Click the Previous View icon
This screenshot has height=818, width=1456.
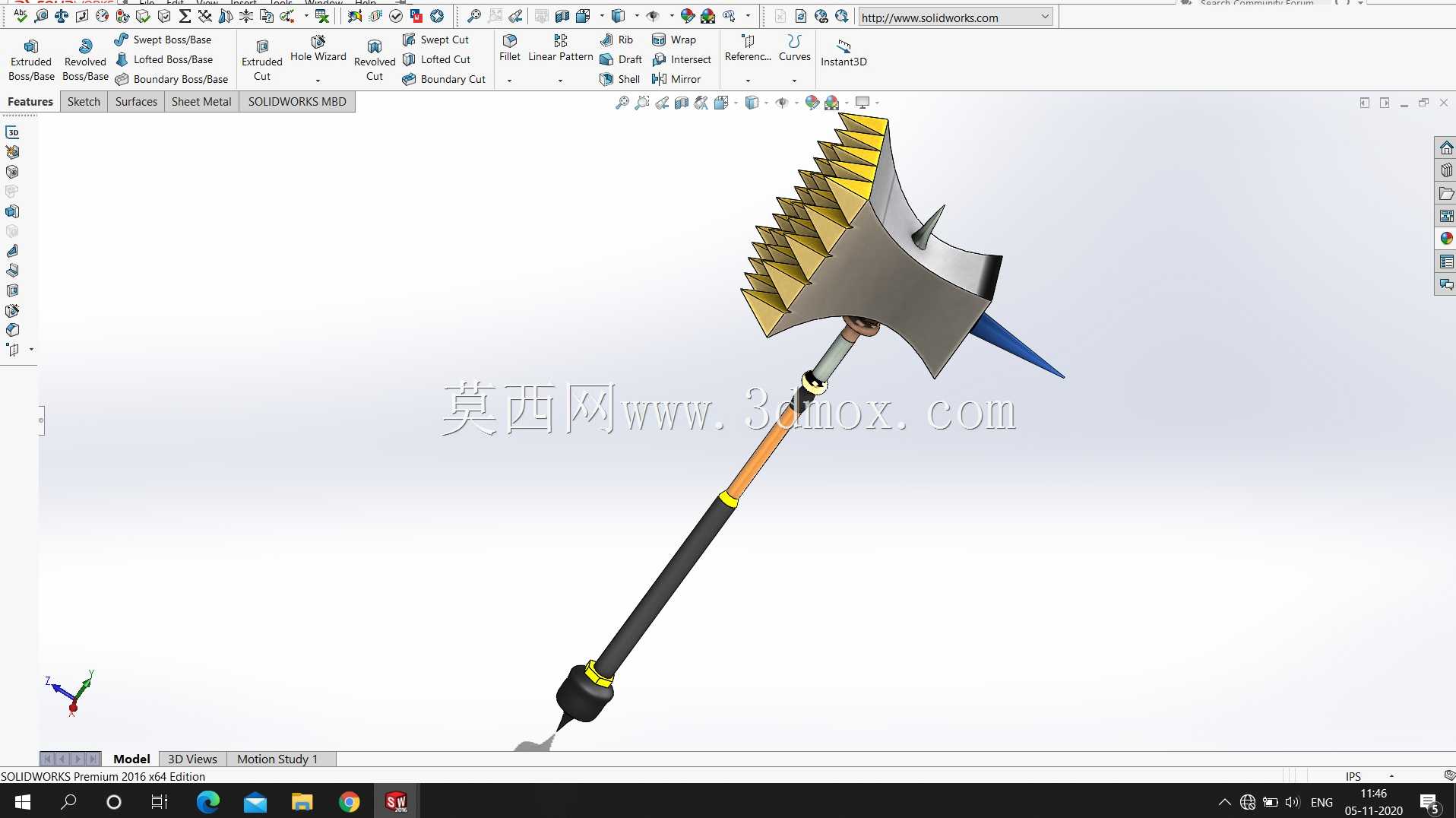662,103
